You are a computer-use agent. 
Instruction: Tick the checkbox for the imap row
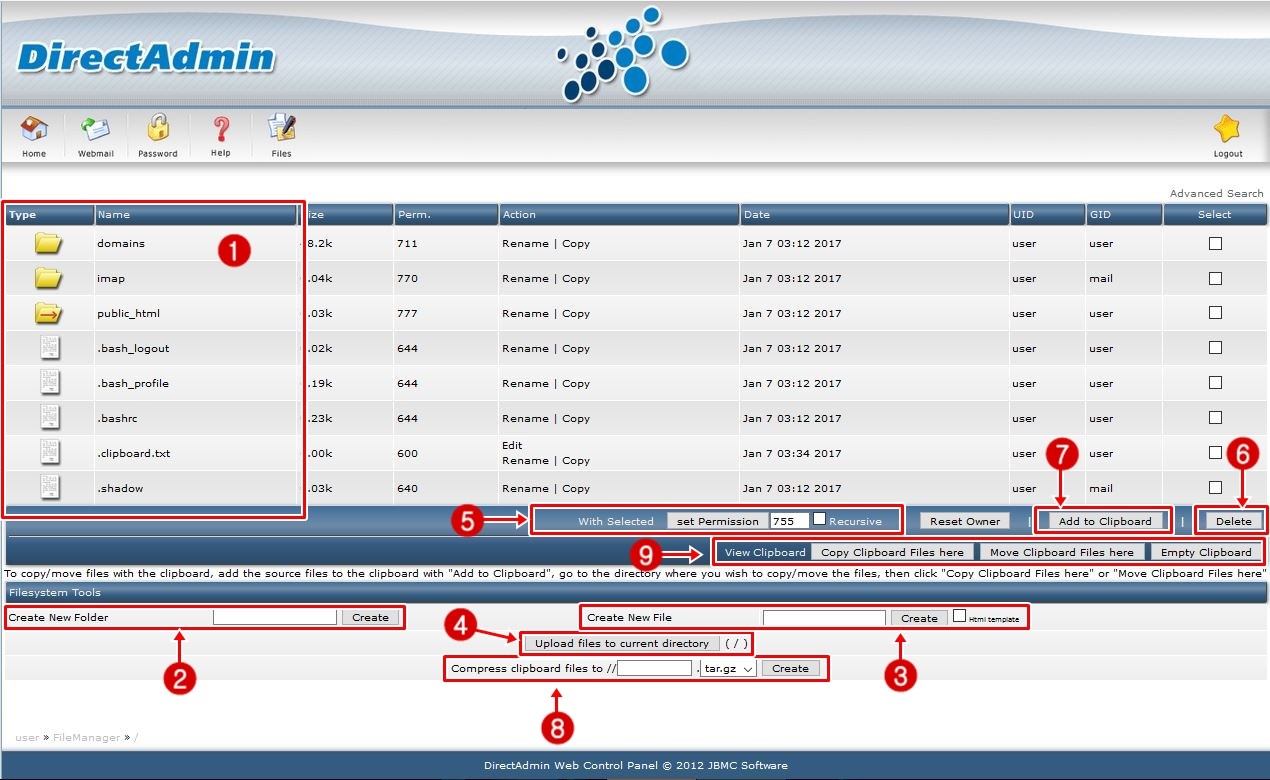1215,278
